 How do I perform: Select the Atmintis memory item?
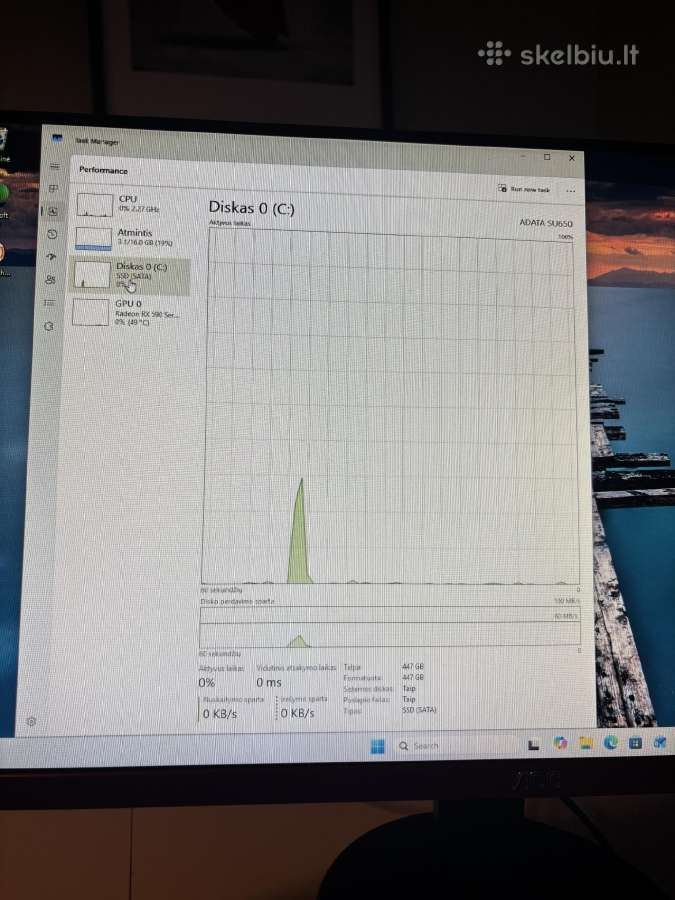pos(130,238)
